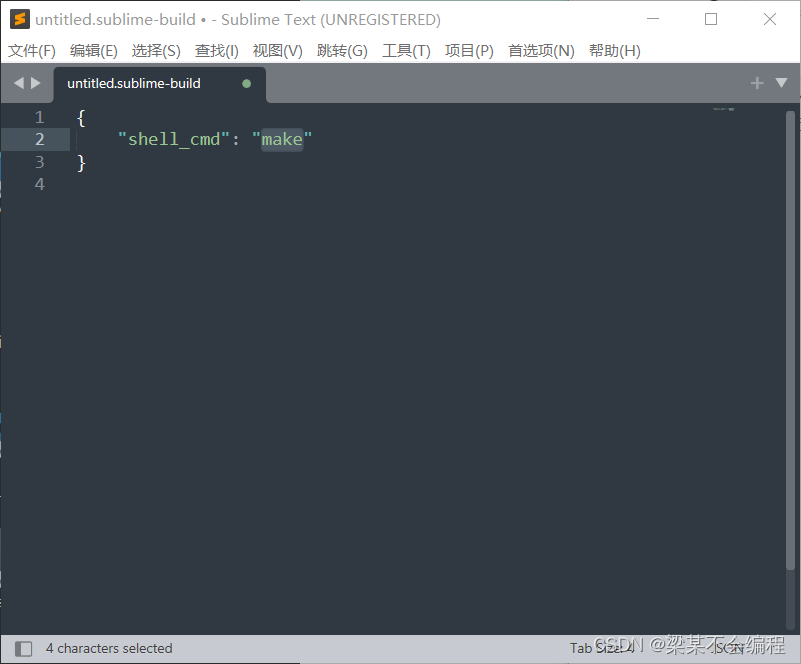
Task: Open the 工具(T) menu
Action: pyautogui.click(x=406, y=51)
